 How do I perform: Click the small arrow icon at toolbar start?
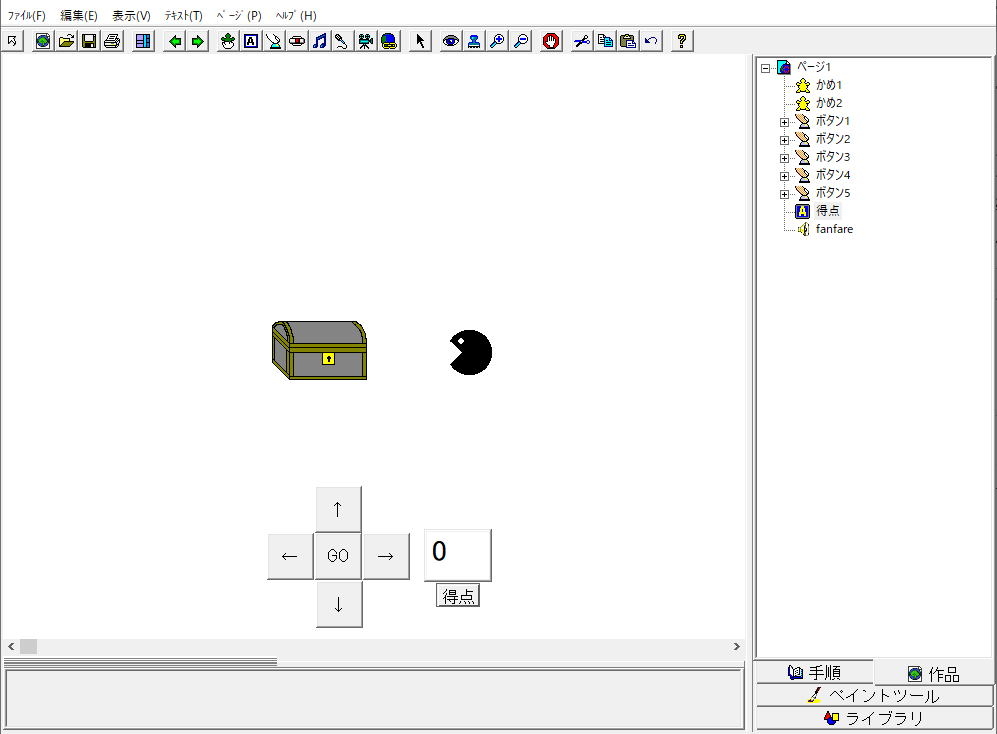tap(12, 41)
